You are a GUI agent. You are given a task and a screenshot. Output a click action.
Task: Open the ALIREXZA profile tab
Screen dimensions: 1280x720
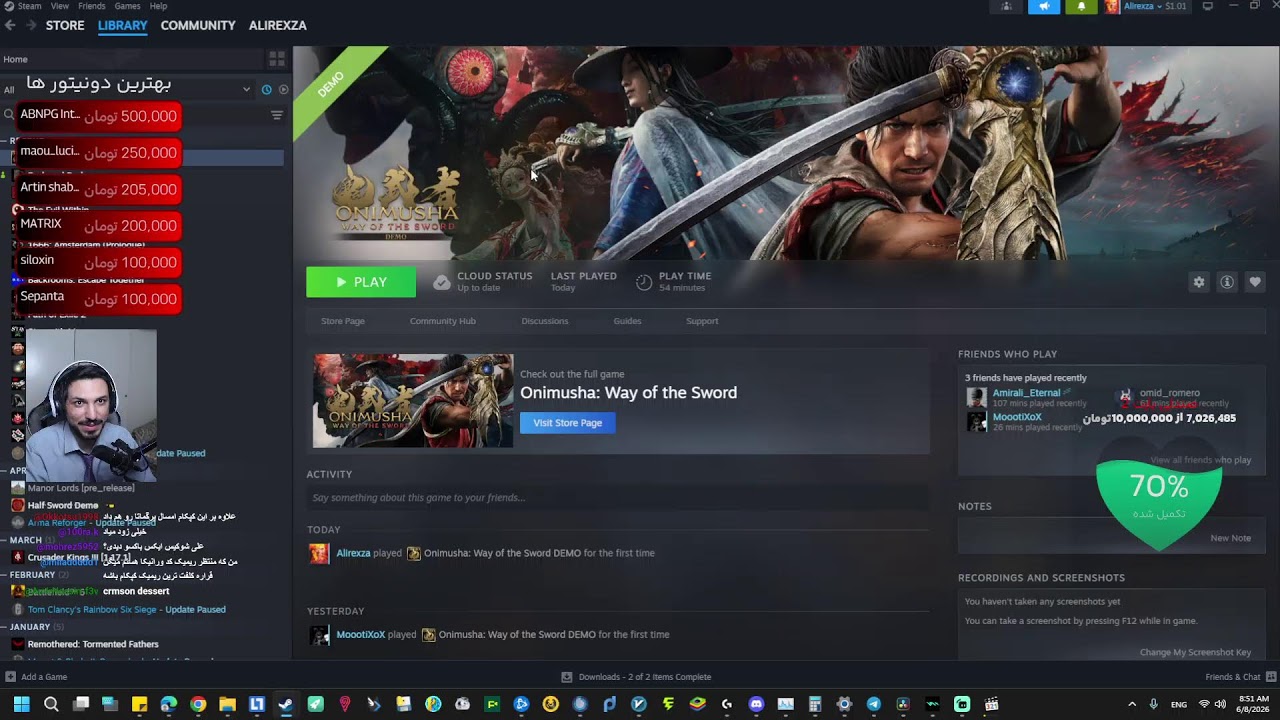click(x=278, y=25)
